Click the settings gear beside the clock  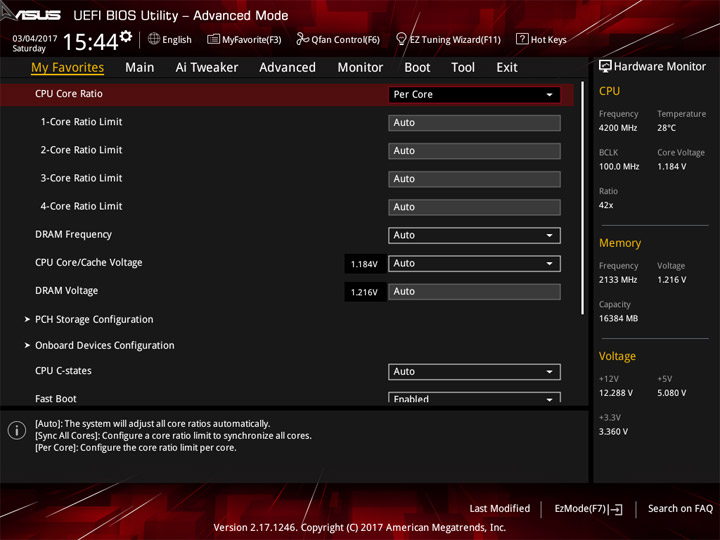click(126, 37)
